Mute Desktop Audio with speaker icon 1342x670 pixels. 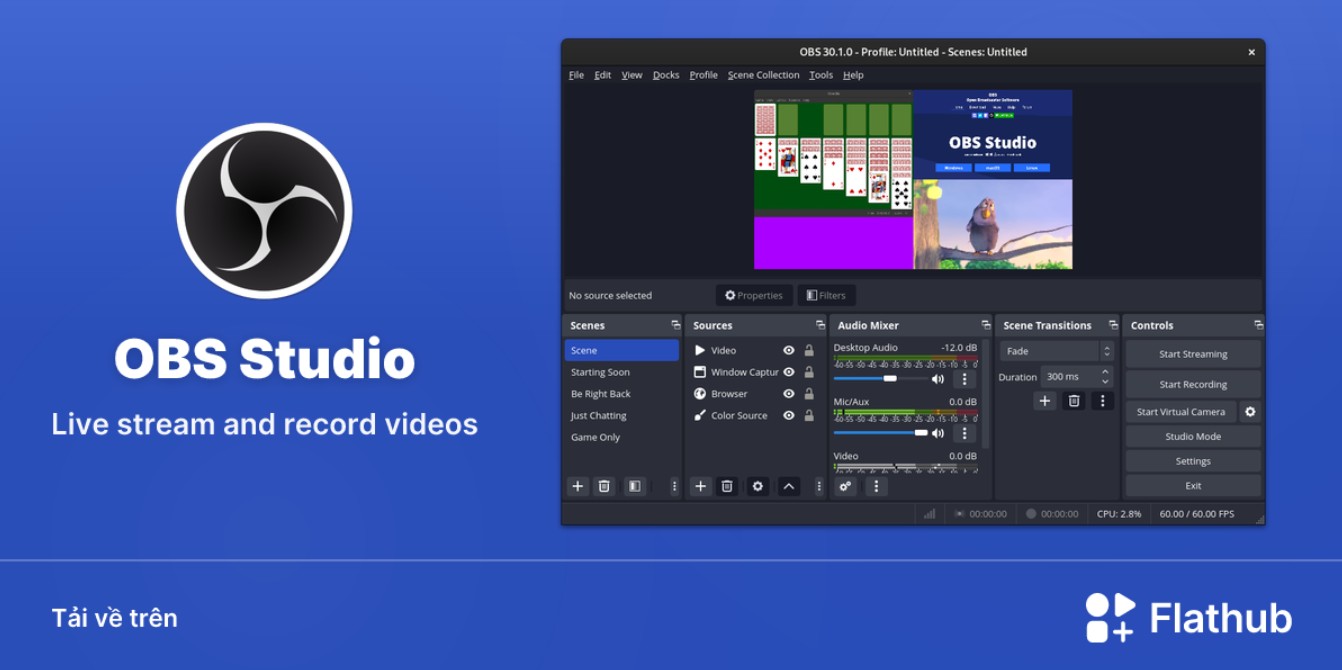tap(938, 379)
